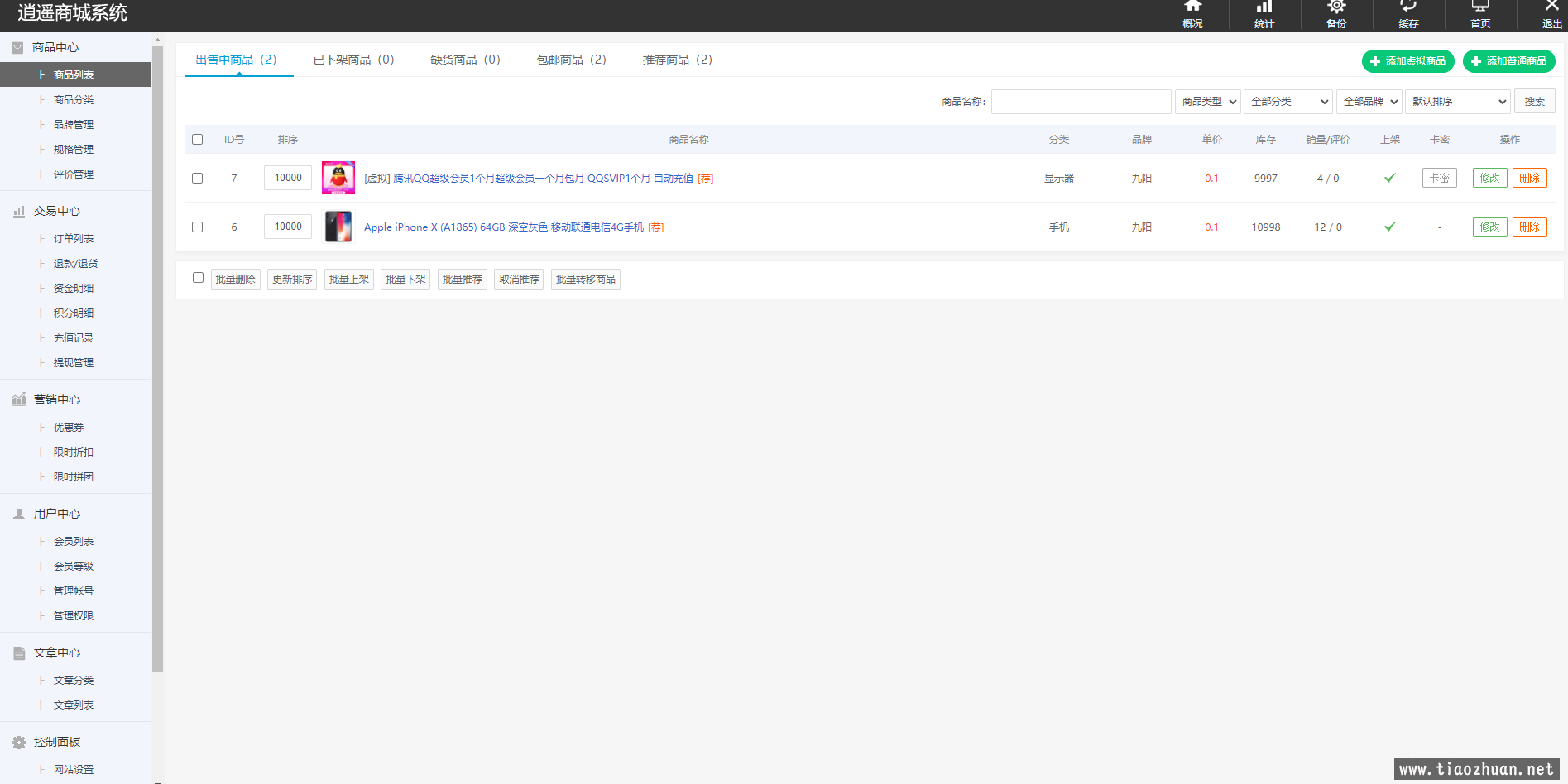The image size is (1568, 784).
Task: Open 提现管理 in the sidebar
Action: pyautogui.click(x=75, y=362)
